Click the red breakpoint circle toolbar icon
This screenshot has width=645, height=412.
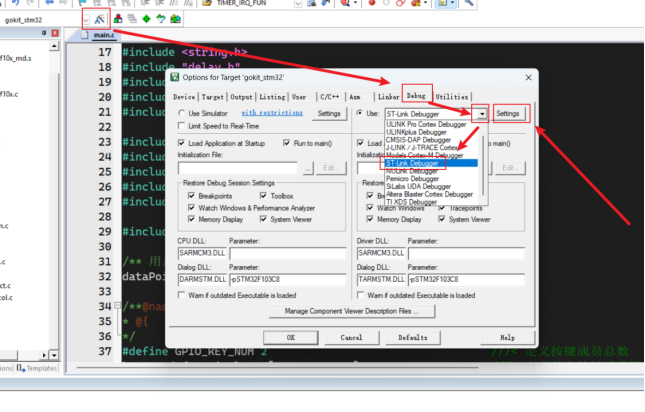point(372,3)
